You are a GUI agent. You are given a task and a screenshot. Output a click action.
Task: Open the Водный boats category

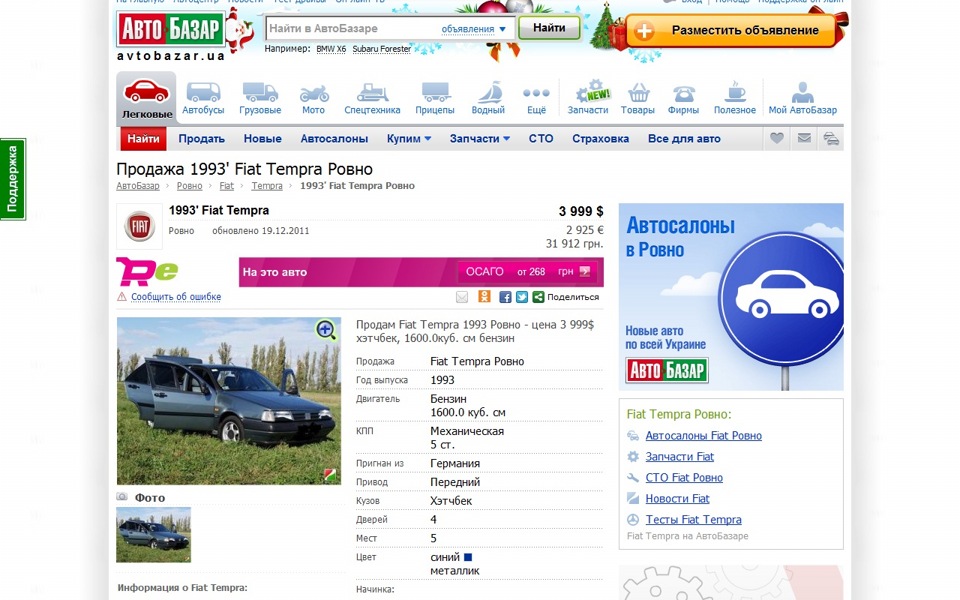click(x=488, y=98)
